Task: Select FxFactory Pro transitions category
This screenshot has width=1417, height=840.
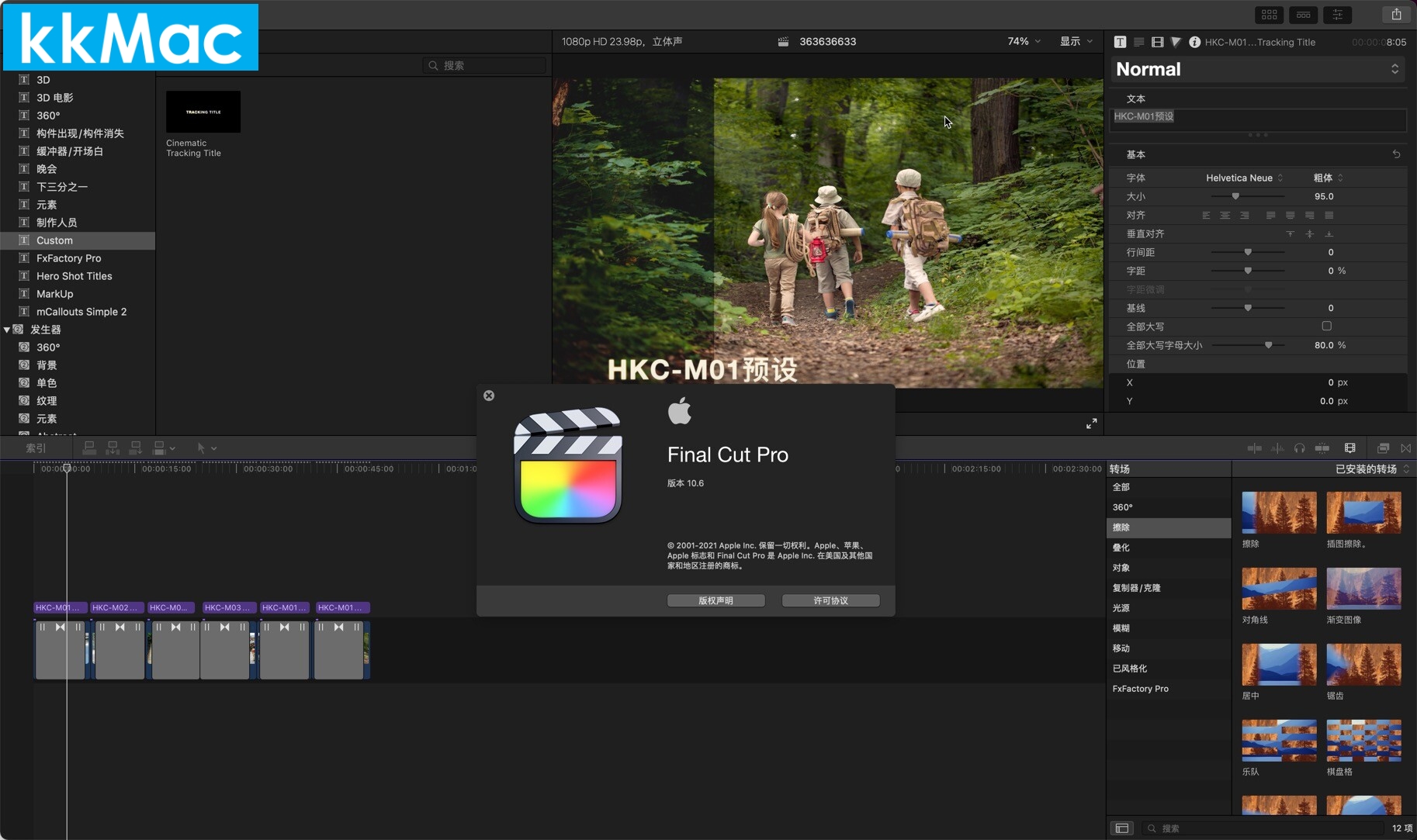Action: click(x=1169, y=689)
